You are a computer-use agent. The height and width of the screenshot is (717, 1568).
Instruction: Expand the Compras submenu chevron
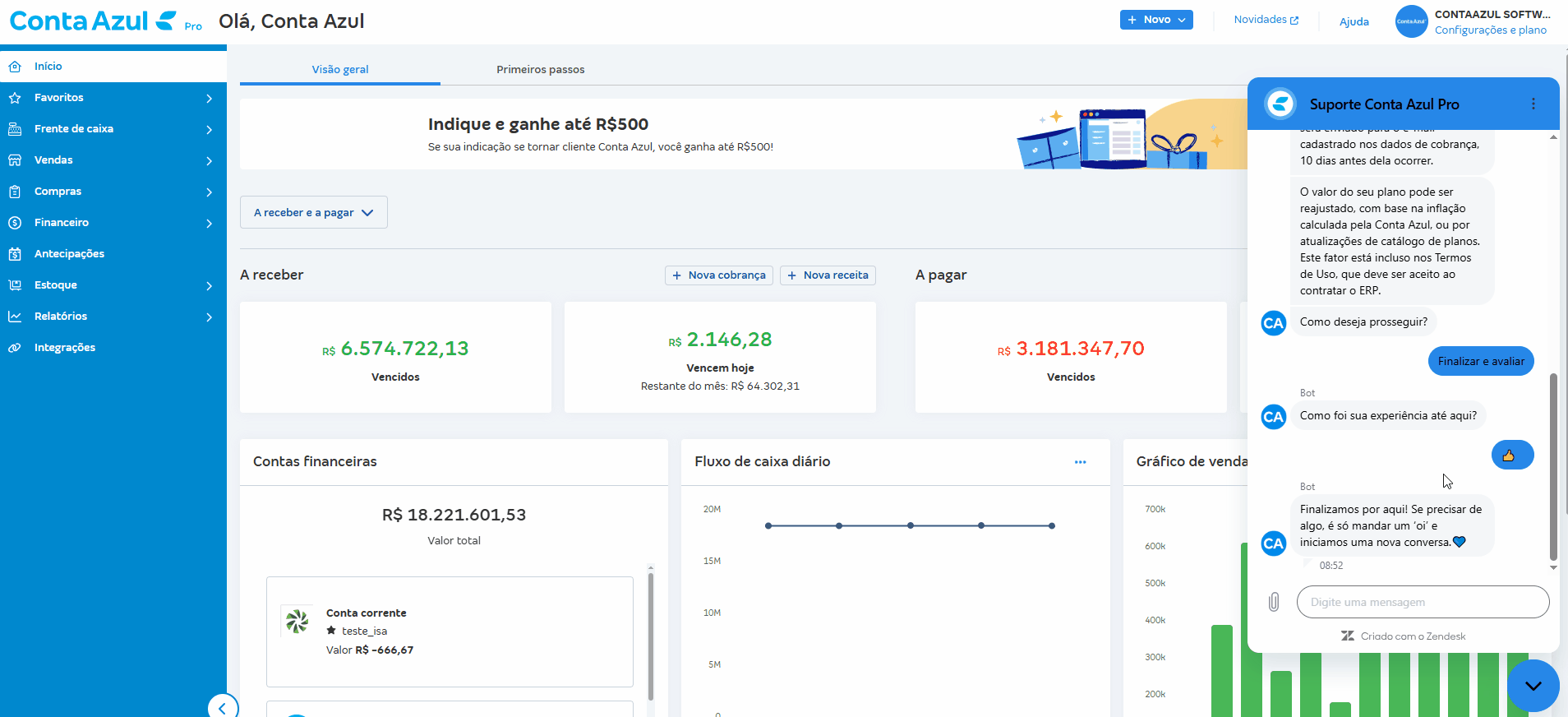click(210, 192)
